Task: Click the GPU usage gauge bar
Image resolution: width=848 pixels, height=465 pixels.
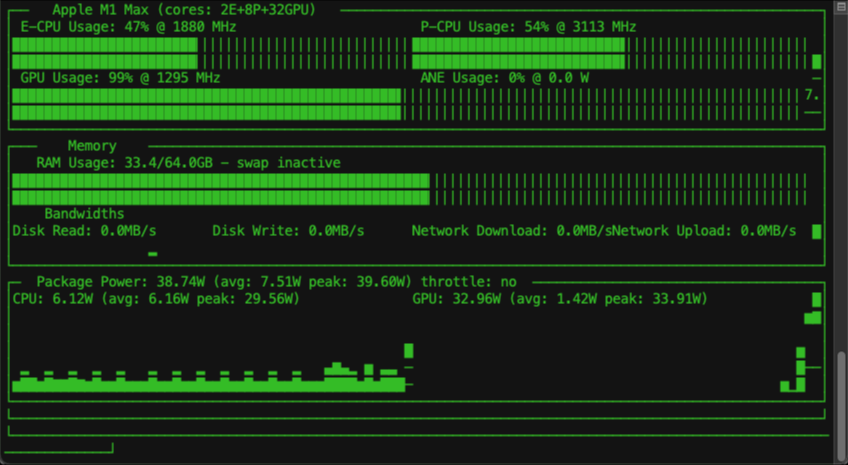Action: [405, 104]
